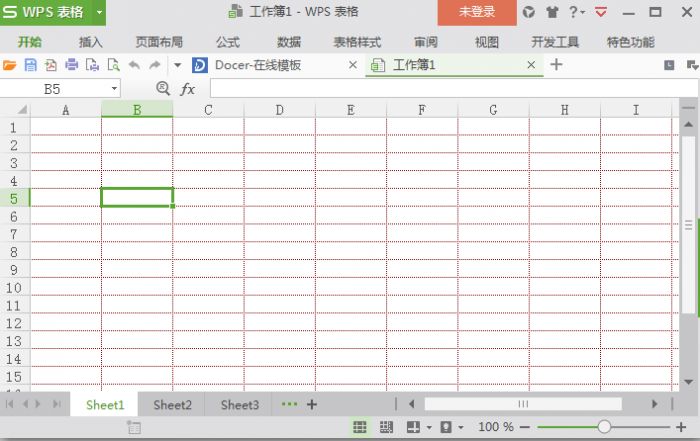Go to the next sheet arrow

point(38,404)
